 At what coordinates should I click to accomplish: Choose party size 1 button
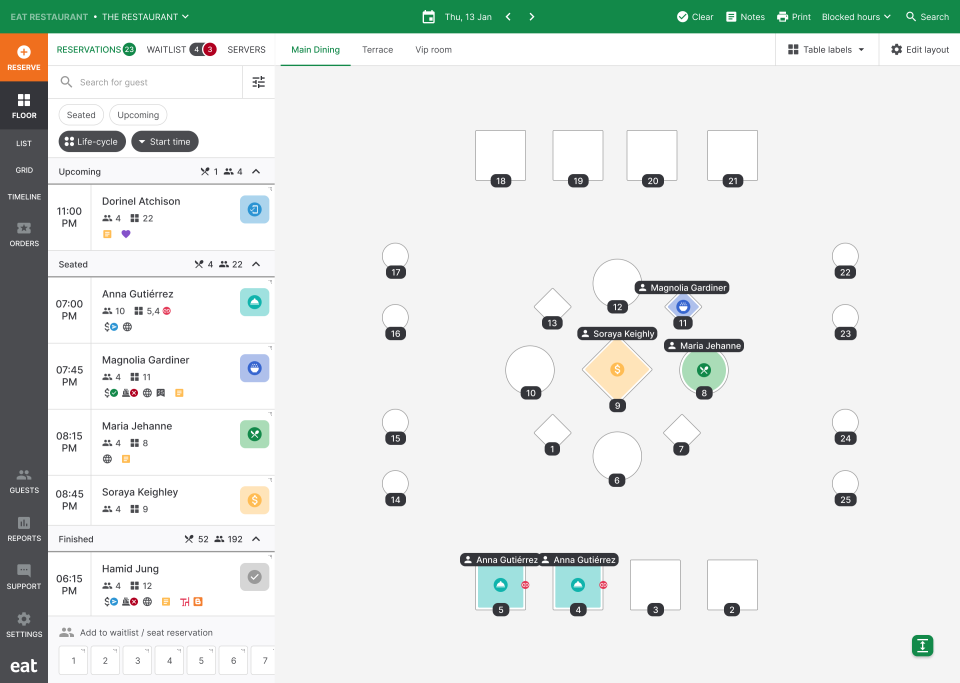coord(73,660)
